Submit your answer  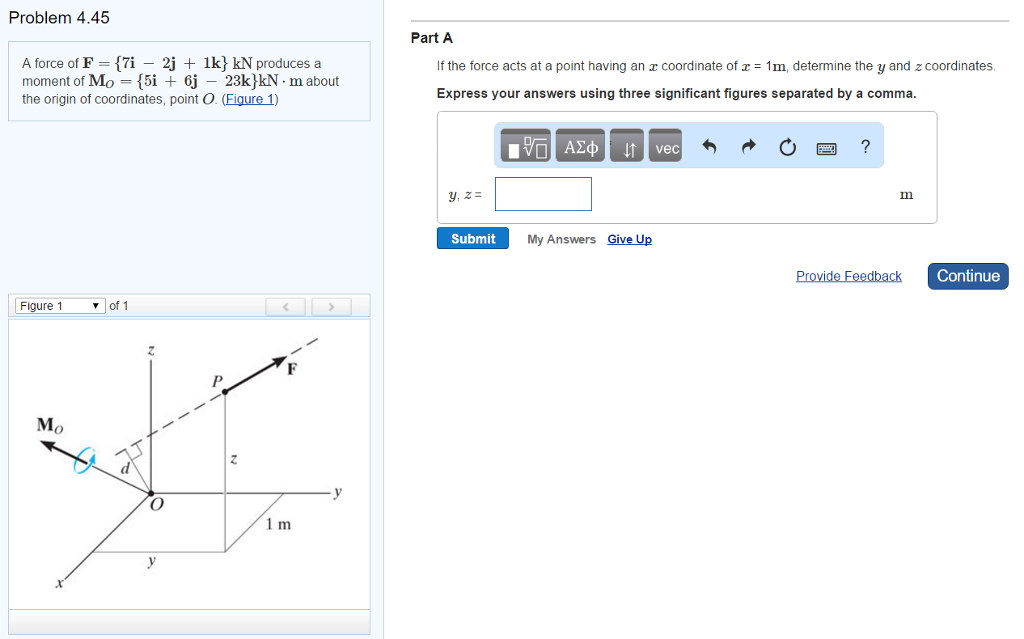point(472,238)
